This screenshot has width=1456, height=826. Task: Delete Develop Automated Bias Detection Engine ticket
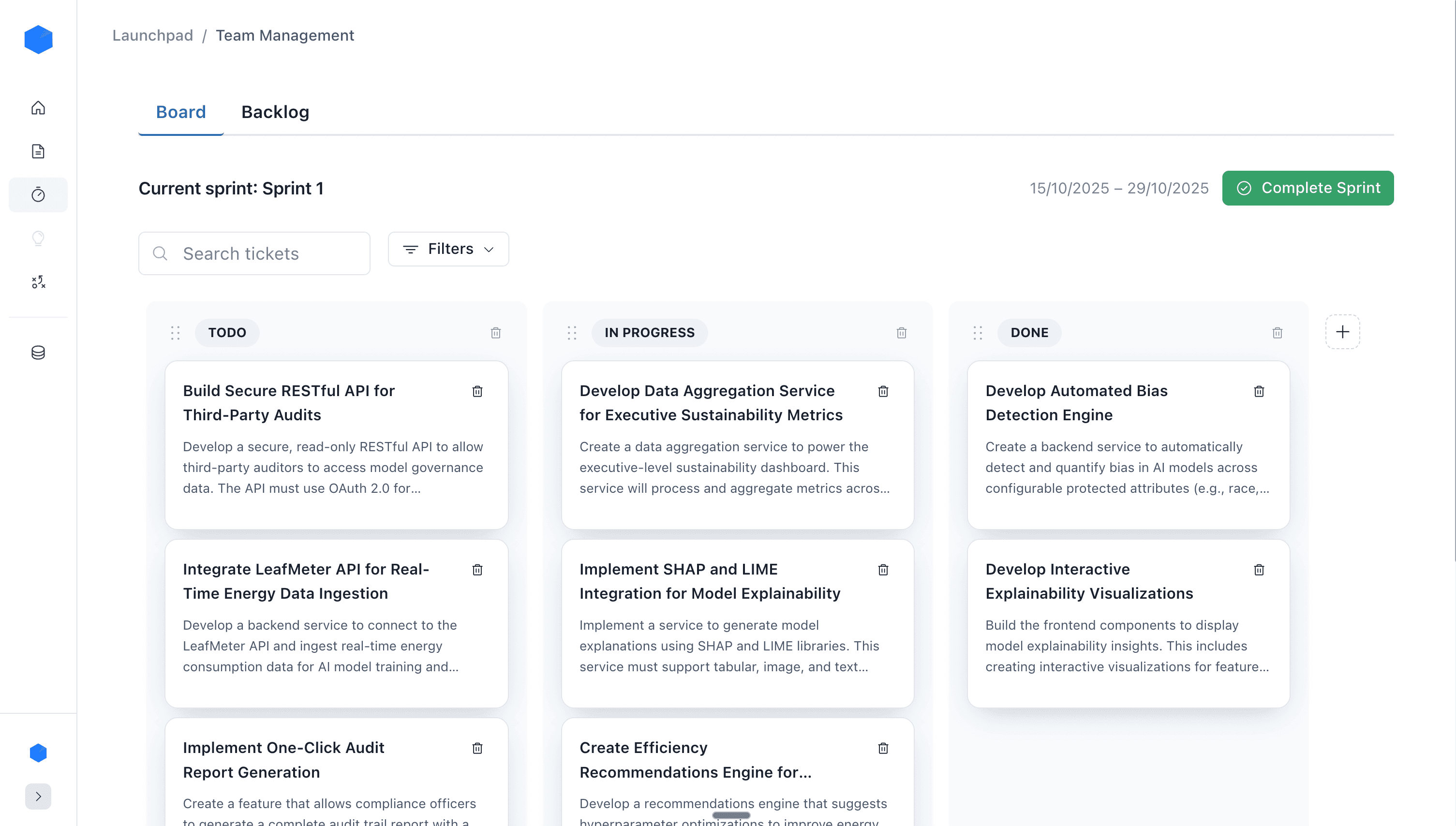point(1259,391)
